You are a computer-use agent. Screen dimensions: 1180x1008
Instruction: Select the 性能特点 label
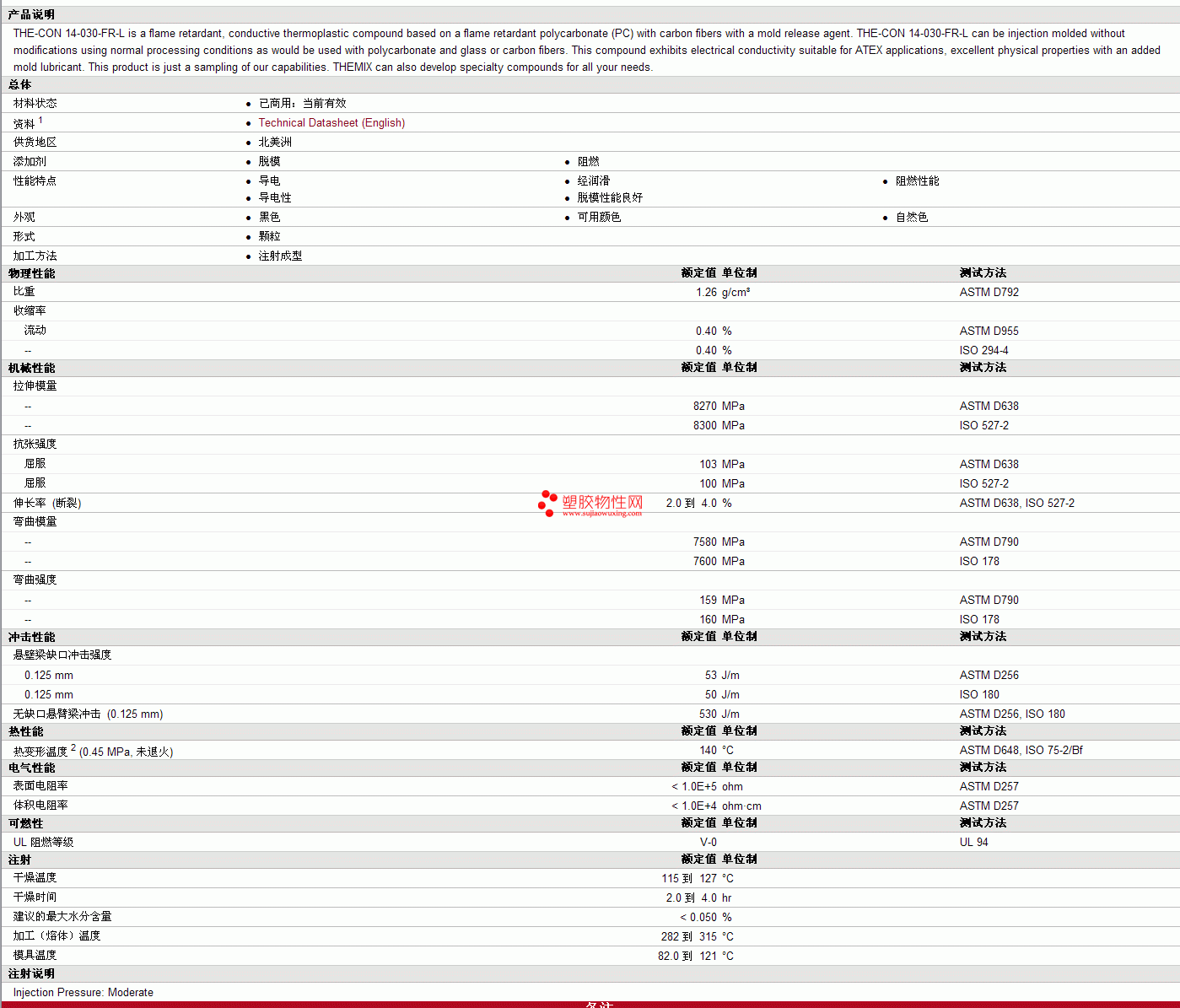click(x=35, y=181)
